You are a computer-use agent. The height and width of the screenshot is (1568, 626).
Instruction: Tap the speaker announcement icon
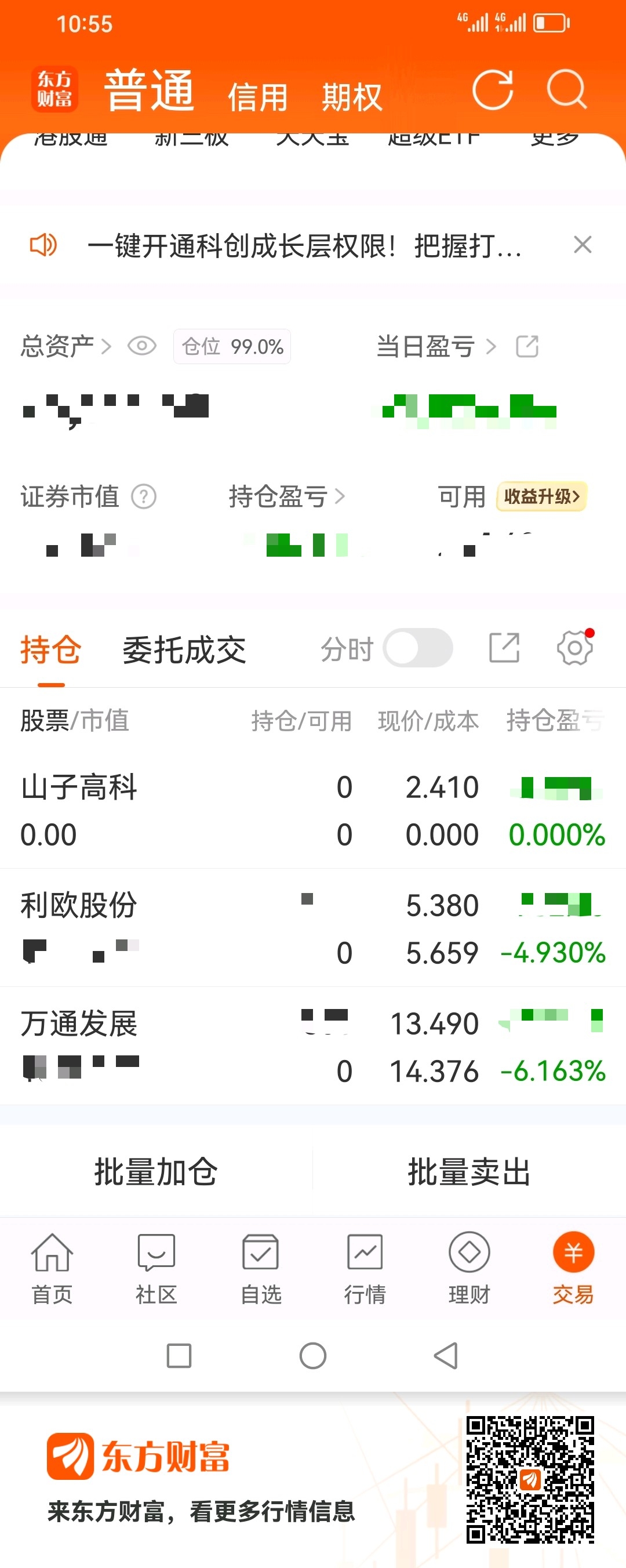pos(43,245)
